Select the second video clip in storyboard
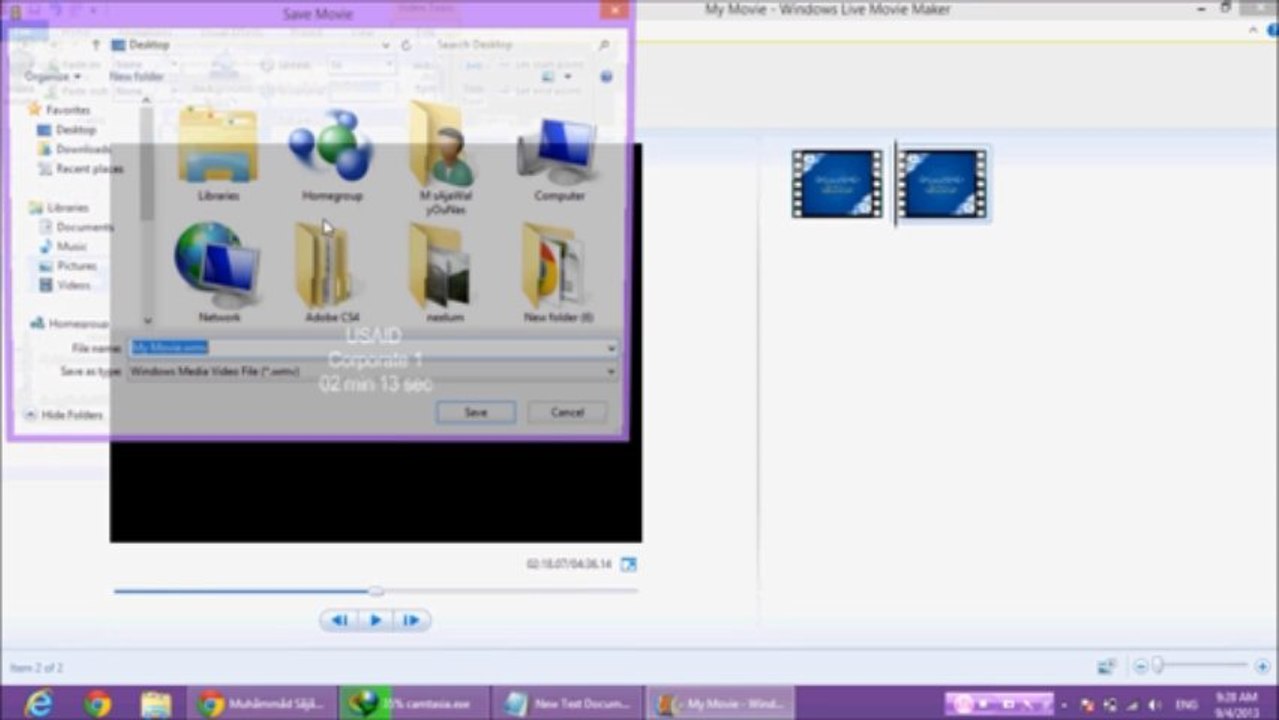Viewport: 1279px width, 720px height. (x=942, y=183)
